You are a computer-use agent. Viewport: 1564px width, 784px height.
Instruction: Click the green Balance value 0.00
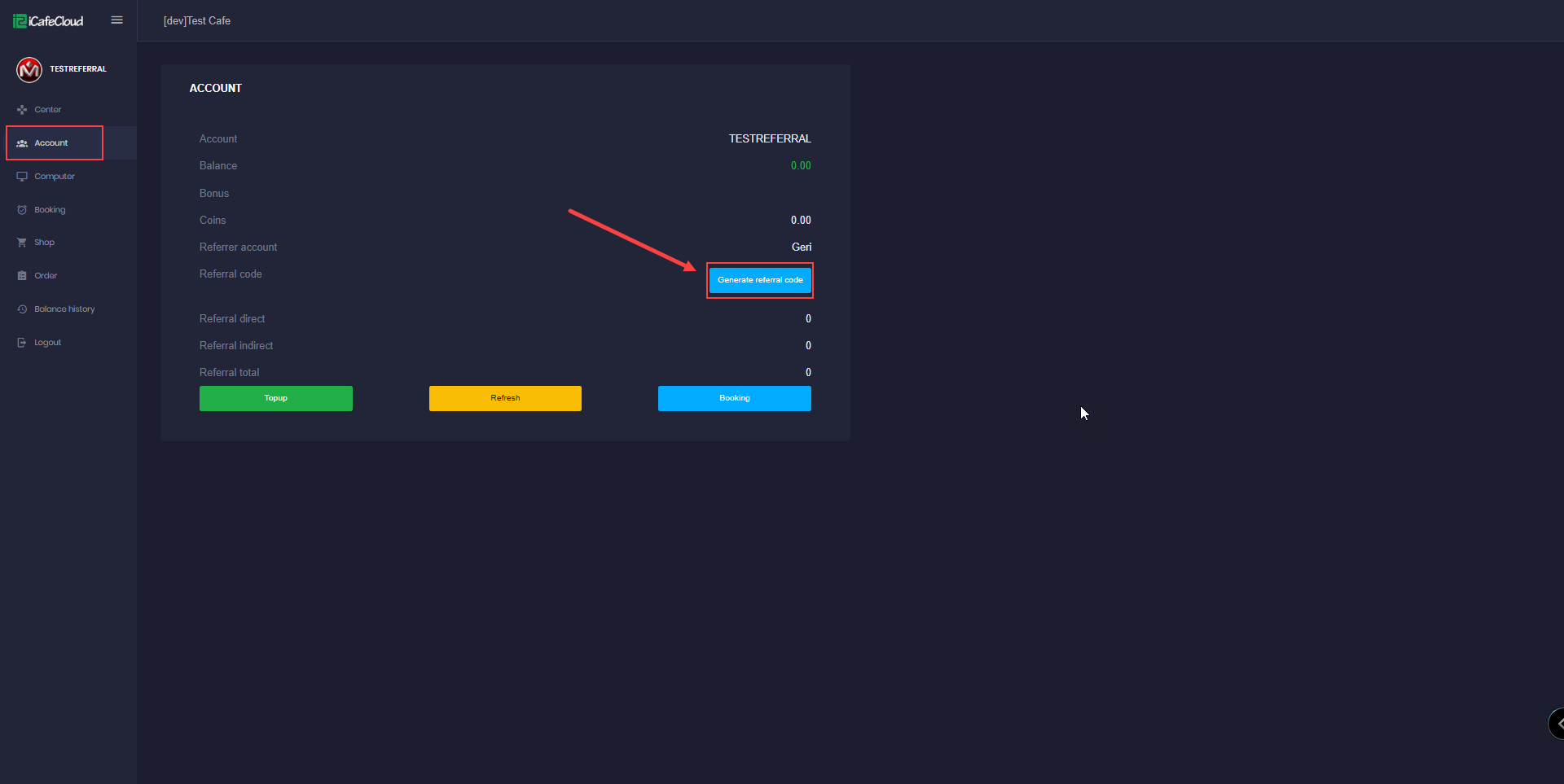[x=801, y=166]
